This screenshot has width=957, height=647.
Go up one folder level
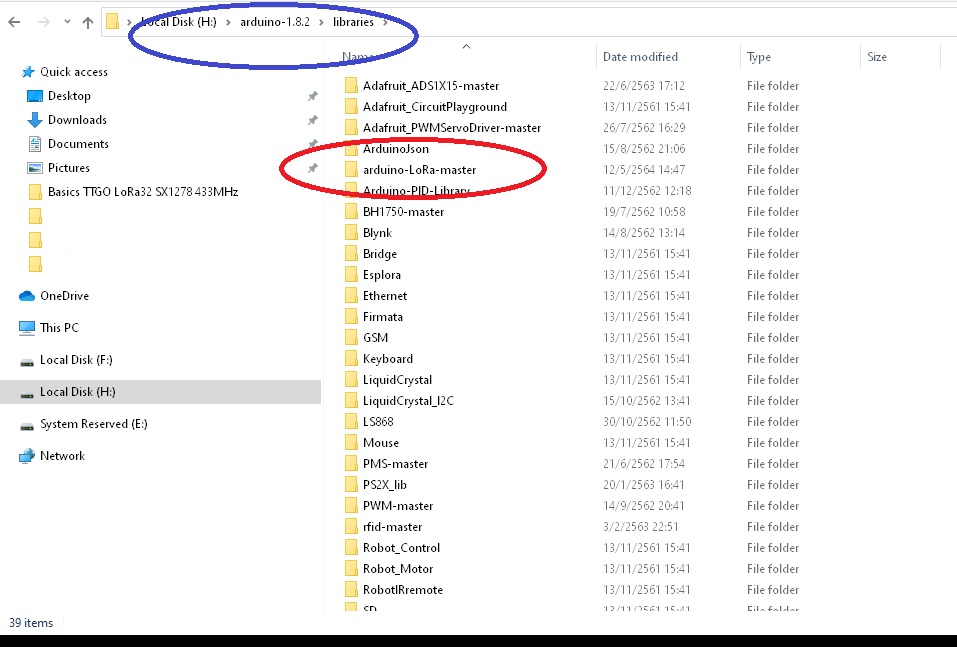point(88,23)
